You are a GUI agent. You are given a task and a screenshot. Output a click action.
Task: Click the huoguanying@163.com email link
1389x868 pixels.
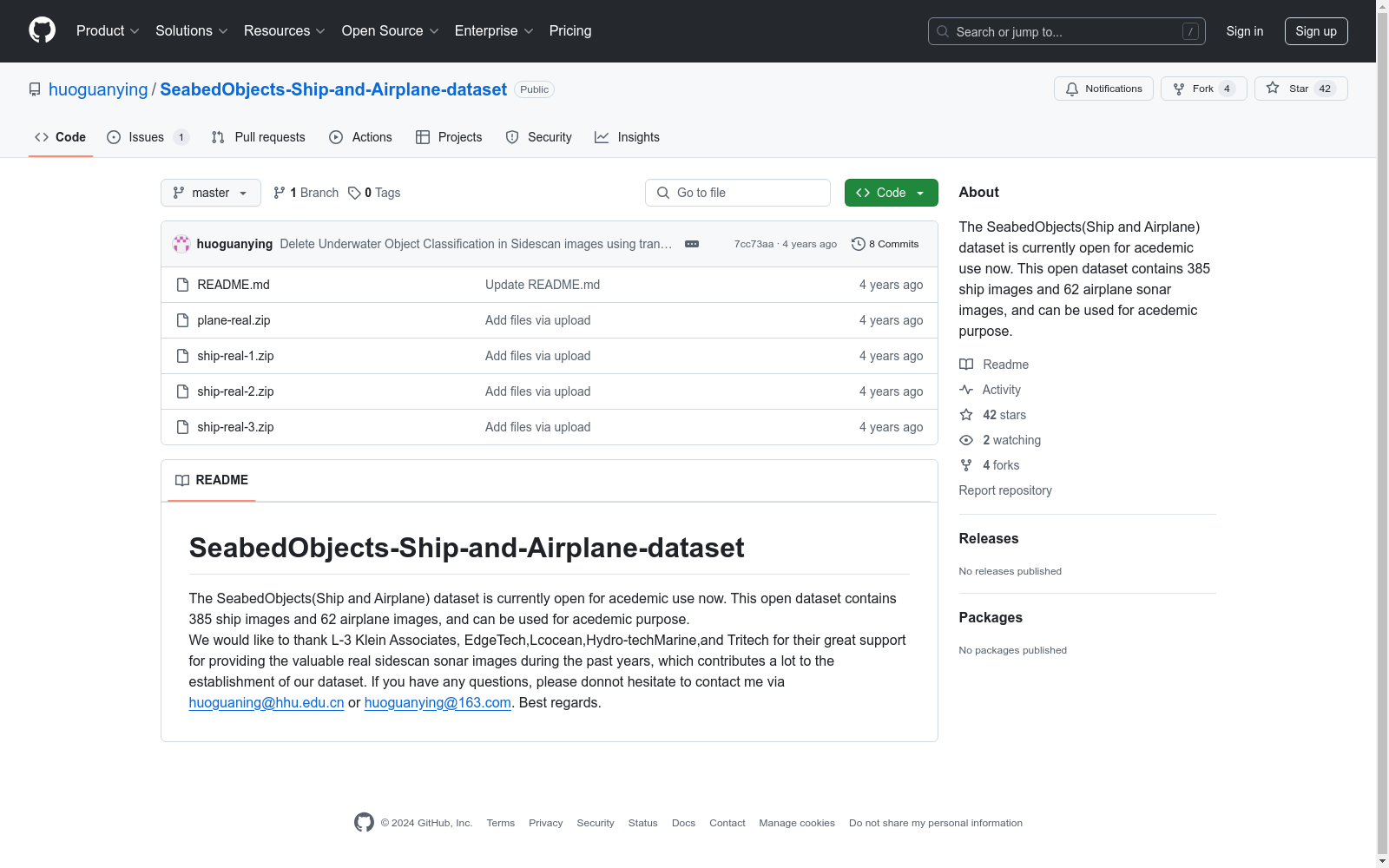438,702
